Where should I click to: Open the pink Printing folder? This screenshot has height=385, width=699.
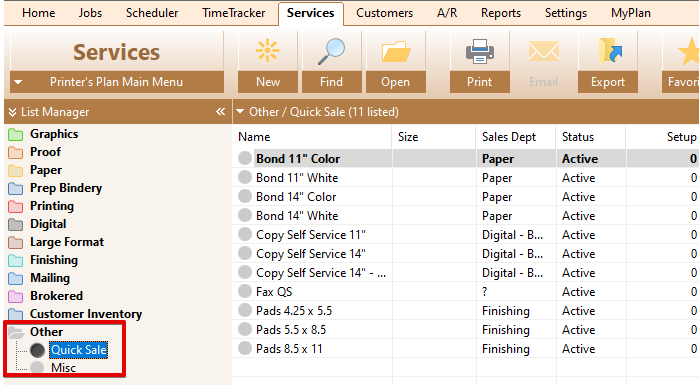point(16,206)
